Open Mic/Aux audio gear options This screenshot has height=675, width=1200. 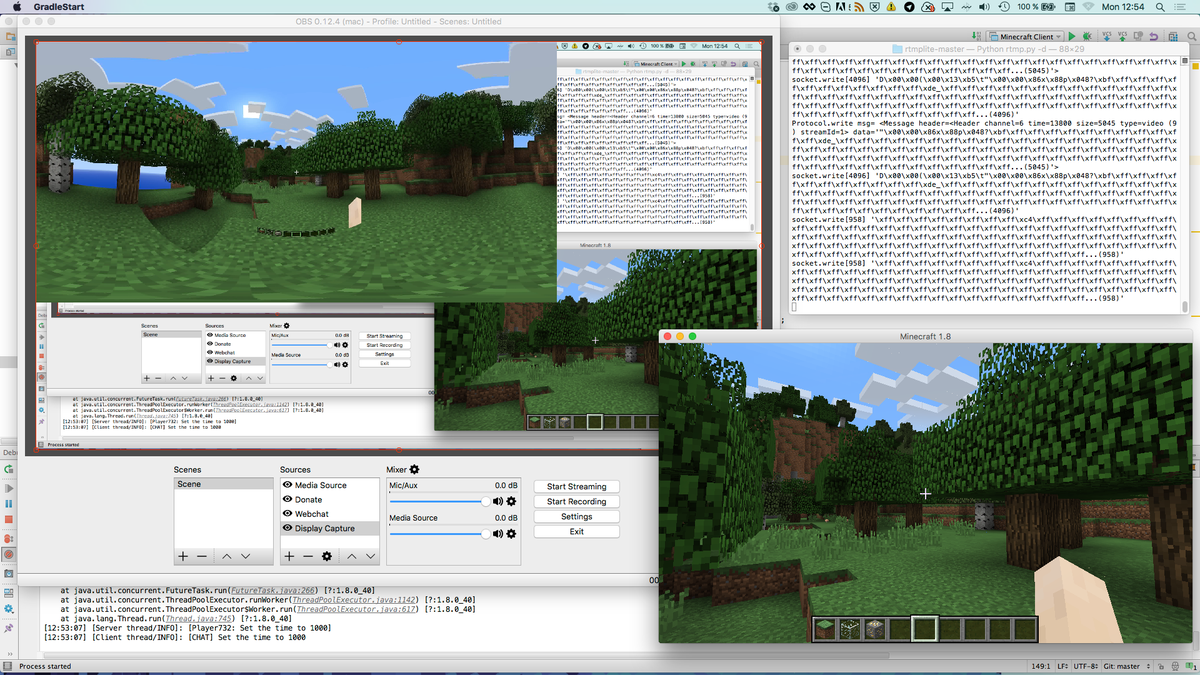coord(511,501)
